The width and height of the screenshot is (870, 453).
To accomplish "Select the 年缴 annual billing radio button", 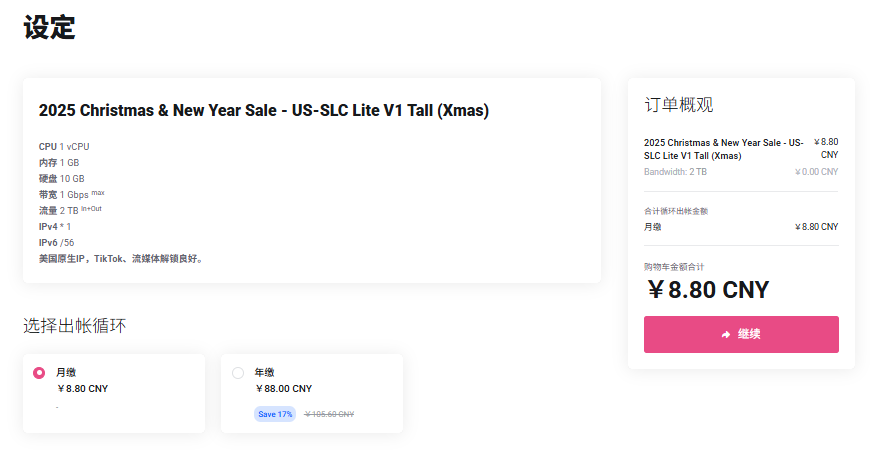I will (x=238, y=373).
